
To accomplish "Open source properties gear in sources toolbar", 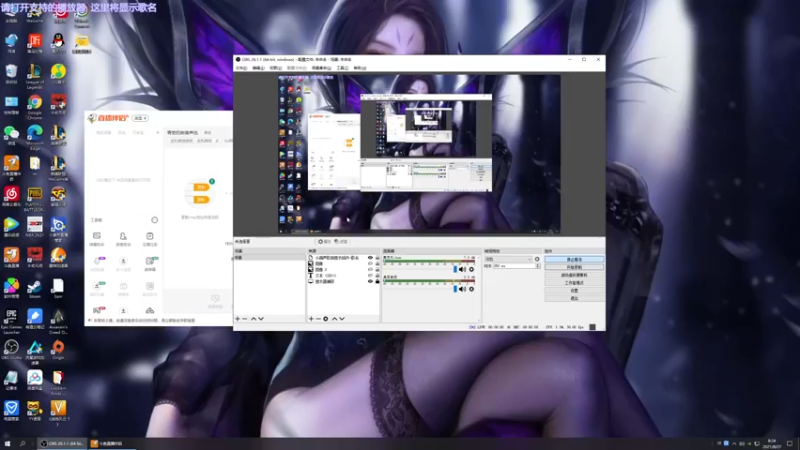I will (x=326, y=319).
